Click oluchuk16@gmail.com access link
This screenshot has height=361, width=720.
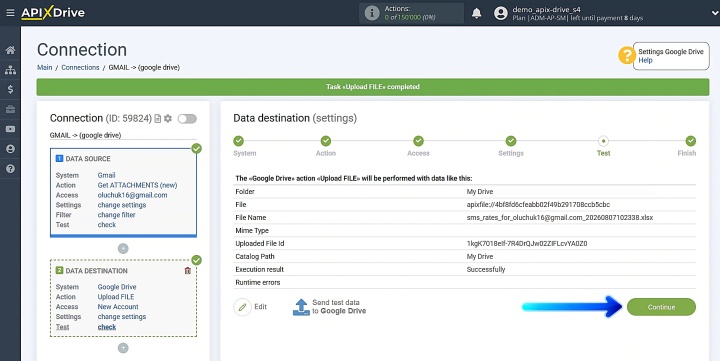132,195
